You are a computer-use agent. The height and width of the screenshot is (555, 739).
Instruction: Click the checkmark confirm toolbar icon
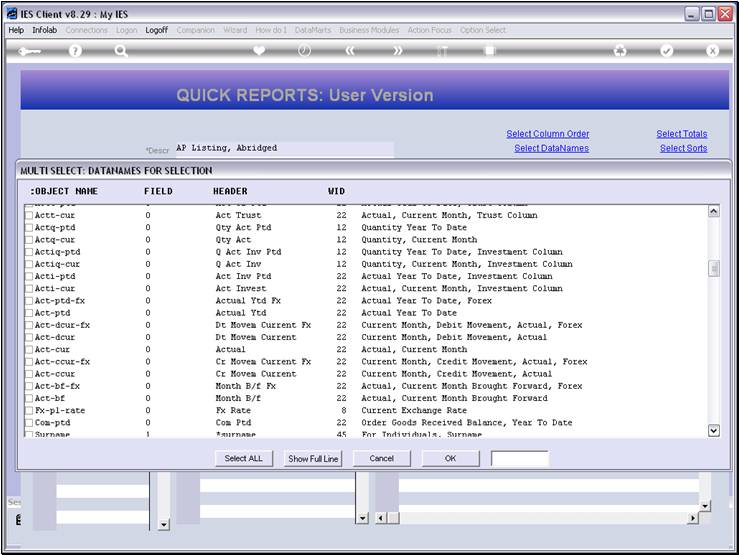tap(666, 50)
